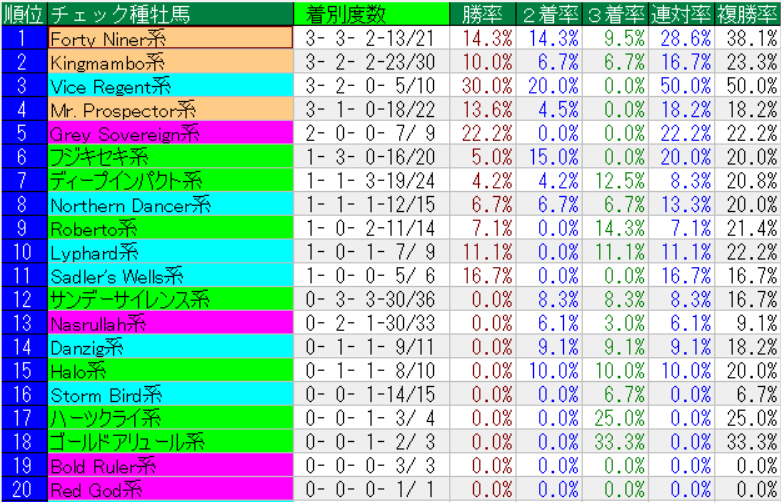Click the 12.5% third-place rate for ディープインパクト系
This screenshot has width=782, height=502.
click(615, 180)
